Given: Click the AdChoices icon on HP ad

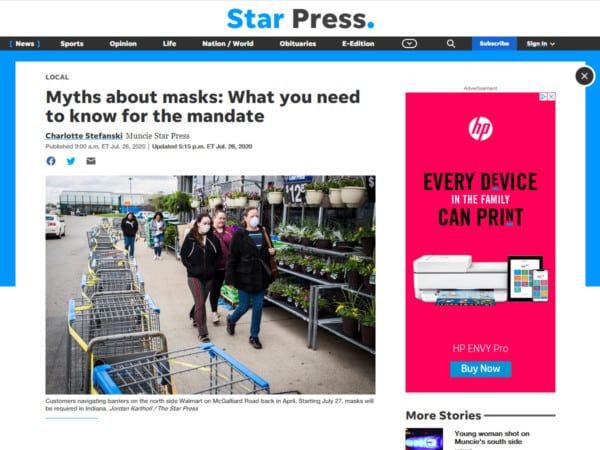Looking at the screenshot, I should 543,97.
